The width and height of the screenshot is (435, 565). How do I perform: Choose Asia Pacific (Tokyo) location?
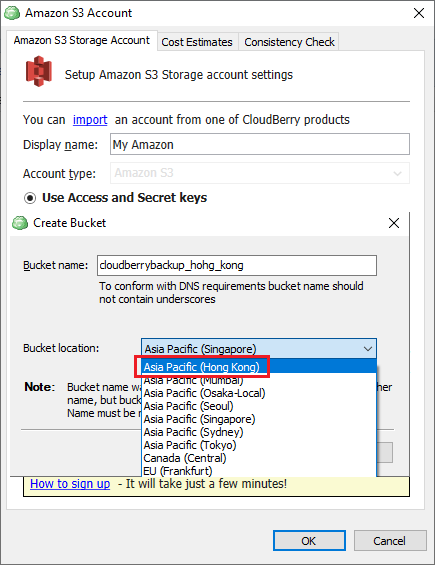(259, 445)
